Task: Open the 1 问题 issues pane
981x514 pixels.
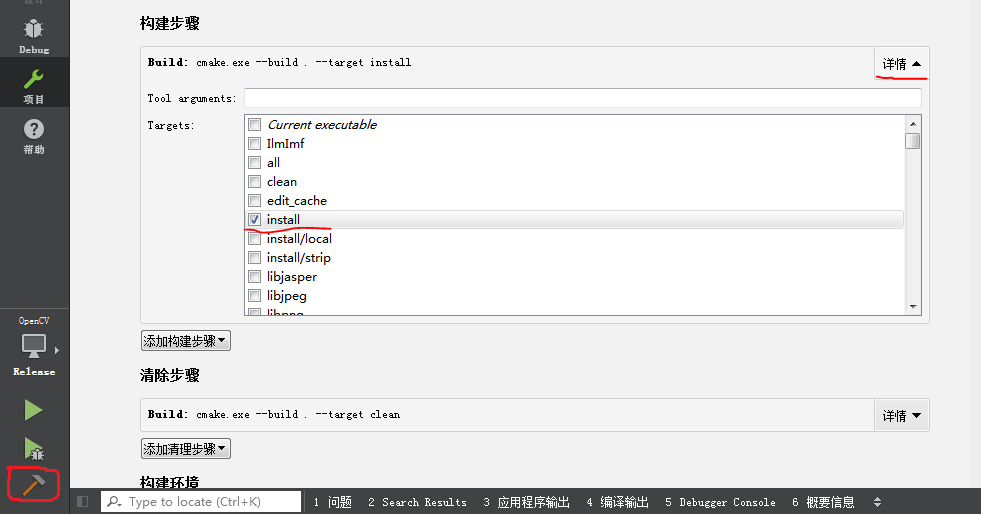Action: point(332,502)
